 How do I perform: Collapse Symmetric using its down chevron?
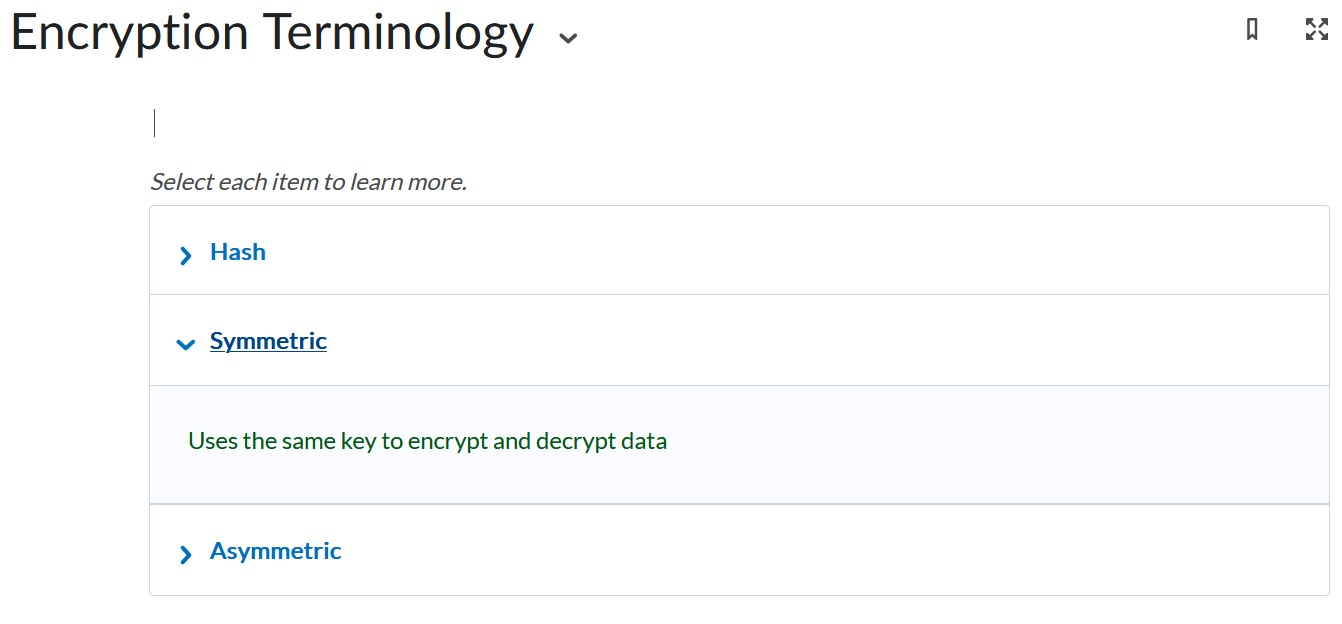(185, 344)
